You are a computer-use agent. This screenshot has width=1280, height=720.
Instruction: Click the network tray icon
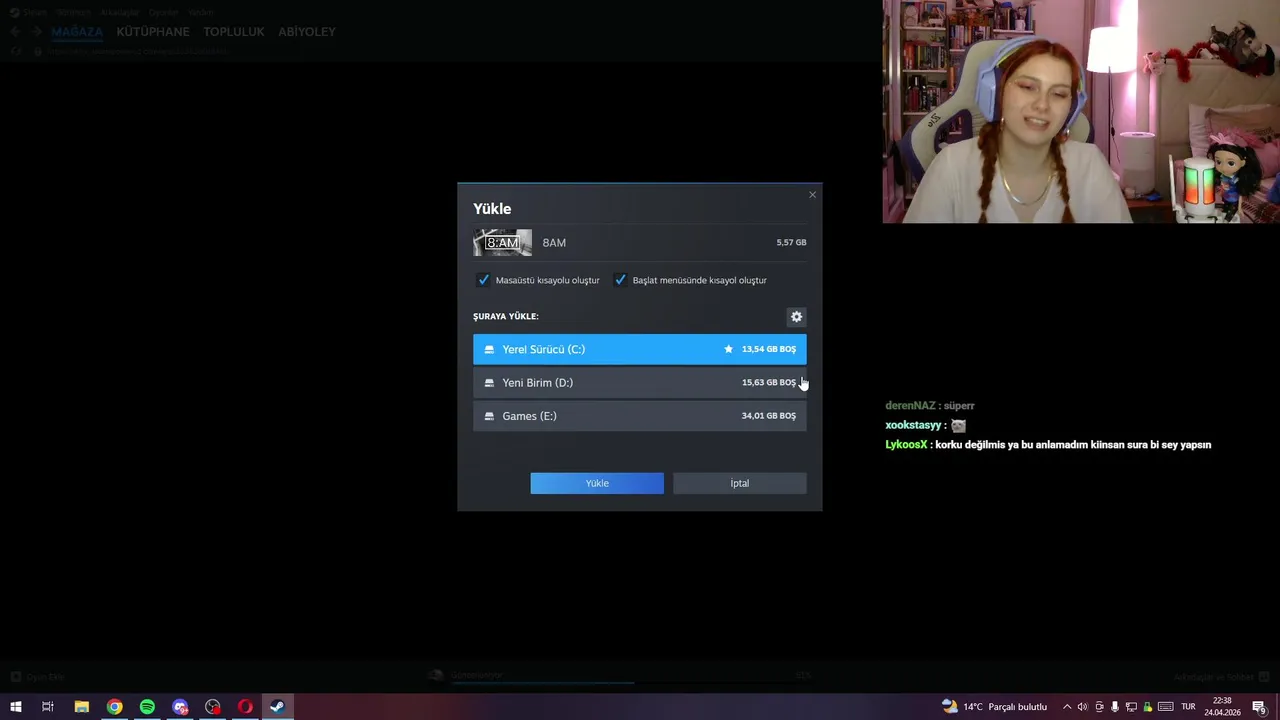click(1132, 707)
